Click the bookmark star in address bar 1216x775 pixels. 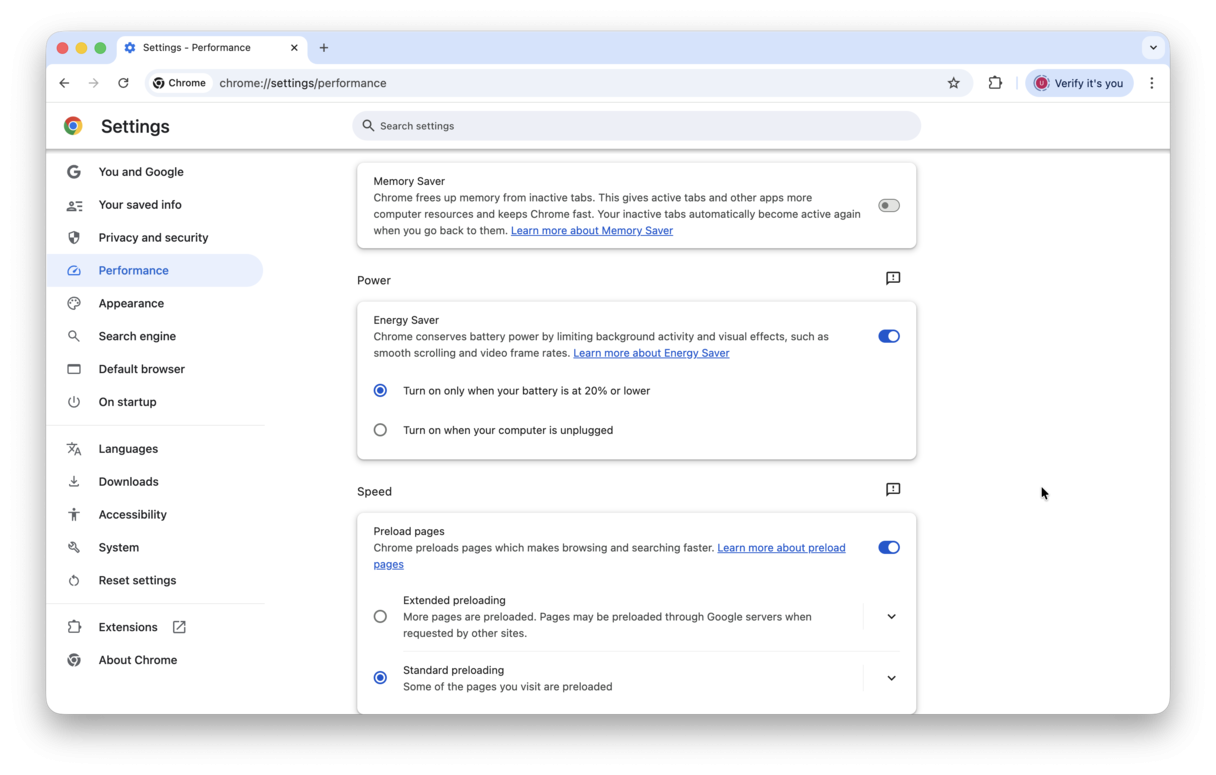pos(953,83)
